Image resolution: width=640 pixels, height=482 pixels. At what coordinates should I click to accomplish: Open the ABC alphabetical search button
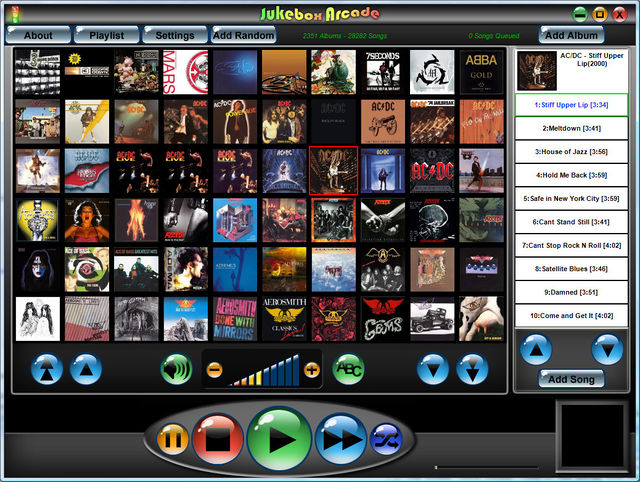[x=348, y=370]
